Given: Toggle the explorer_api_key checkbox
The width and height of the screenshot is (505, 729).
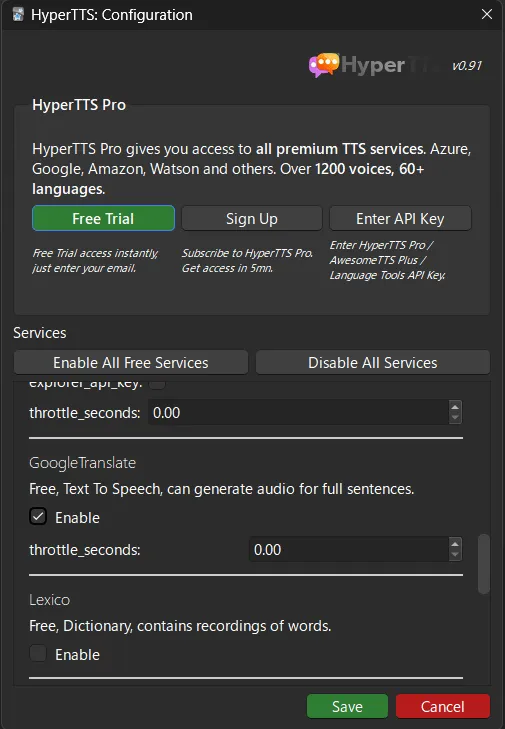Looking at the screenshot, I should (157, 384).
